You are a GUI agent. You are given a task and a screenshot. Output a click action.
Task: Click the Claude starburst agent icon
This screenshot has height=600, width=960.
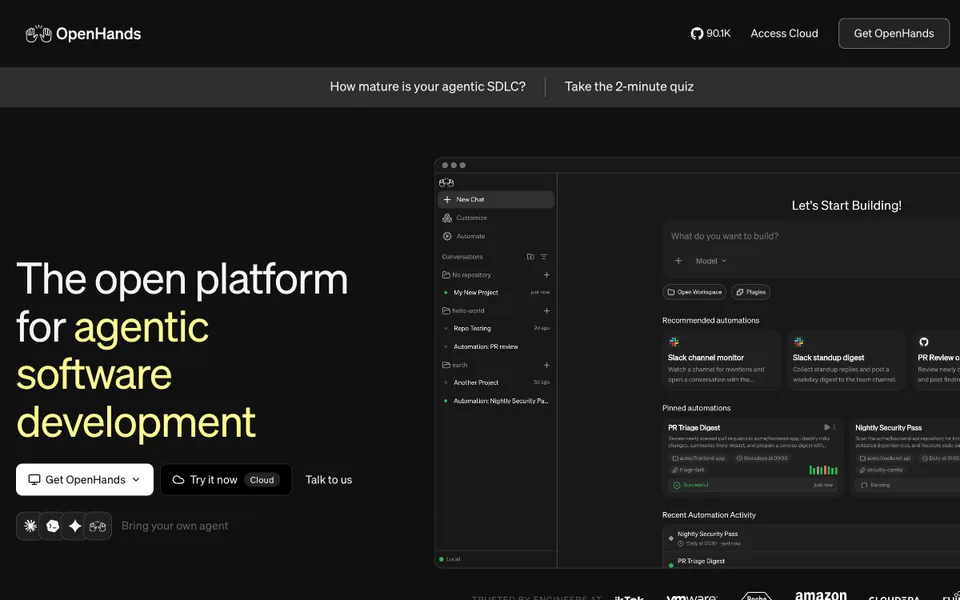30,525
